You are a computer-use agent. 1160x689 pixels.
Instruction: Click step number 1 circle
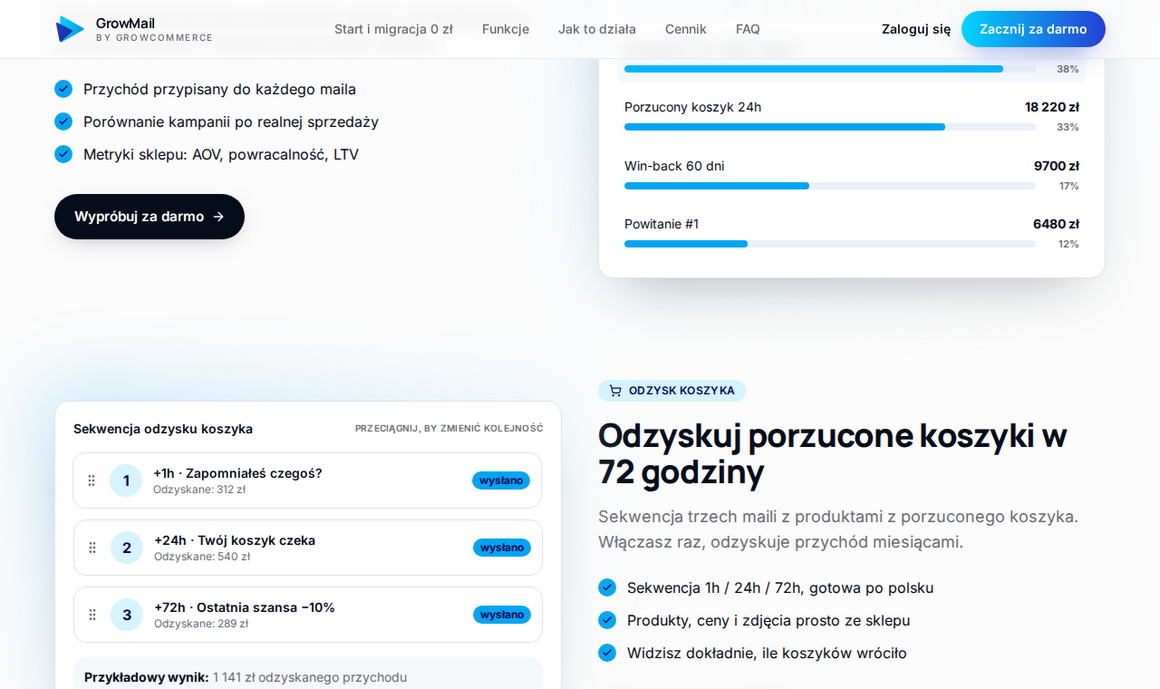point(126,480)
